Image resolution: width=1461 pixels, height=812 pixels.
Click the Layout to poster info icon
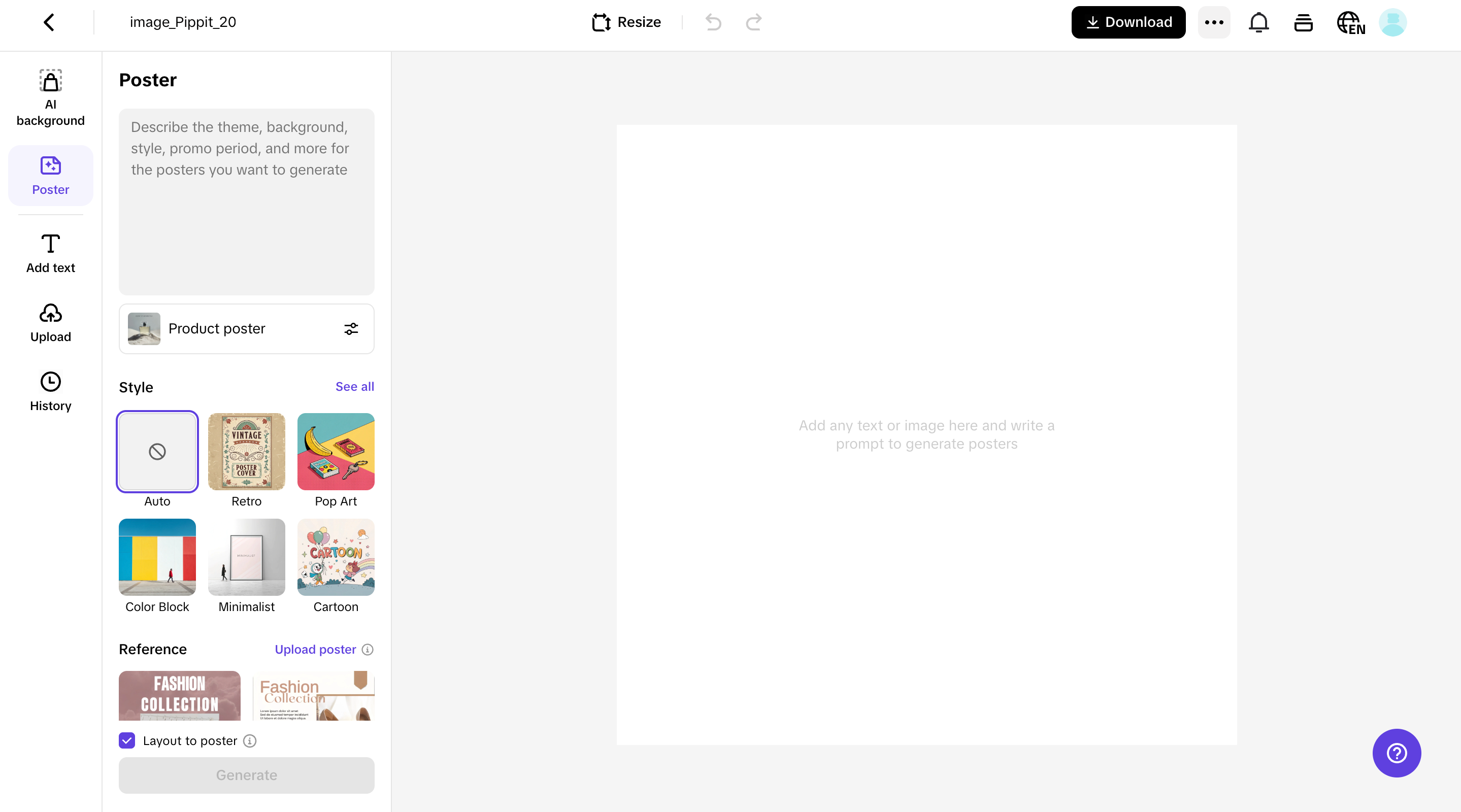click(x=250, y=740)
